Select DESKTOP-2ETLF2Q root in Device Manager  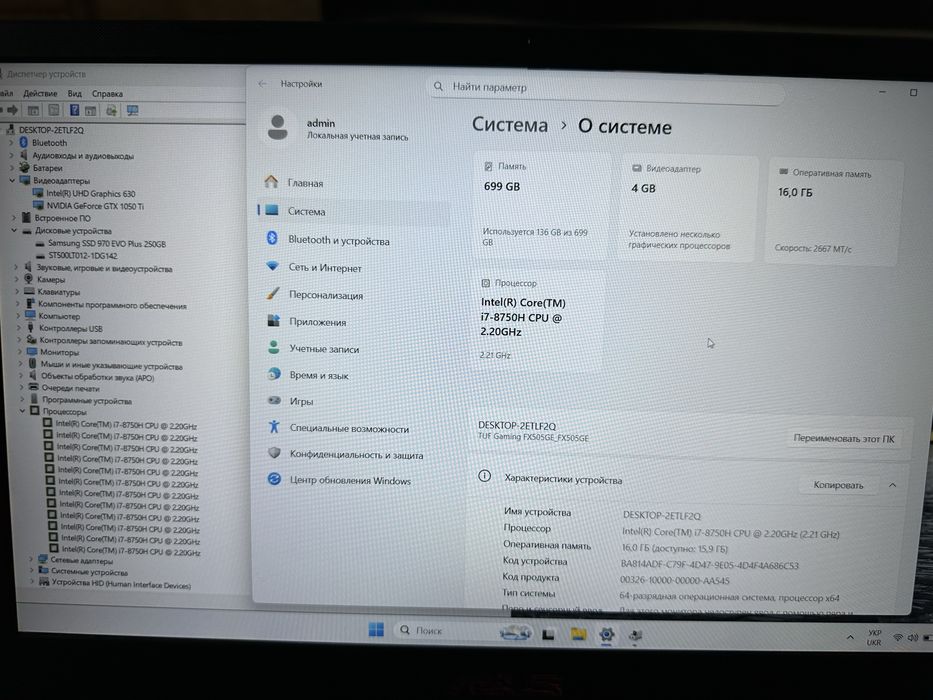coord(51,130)
